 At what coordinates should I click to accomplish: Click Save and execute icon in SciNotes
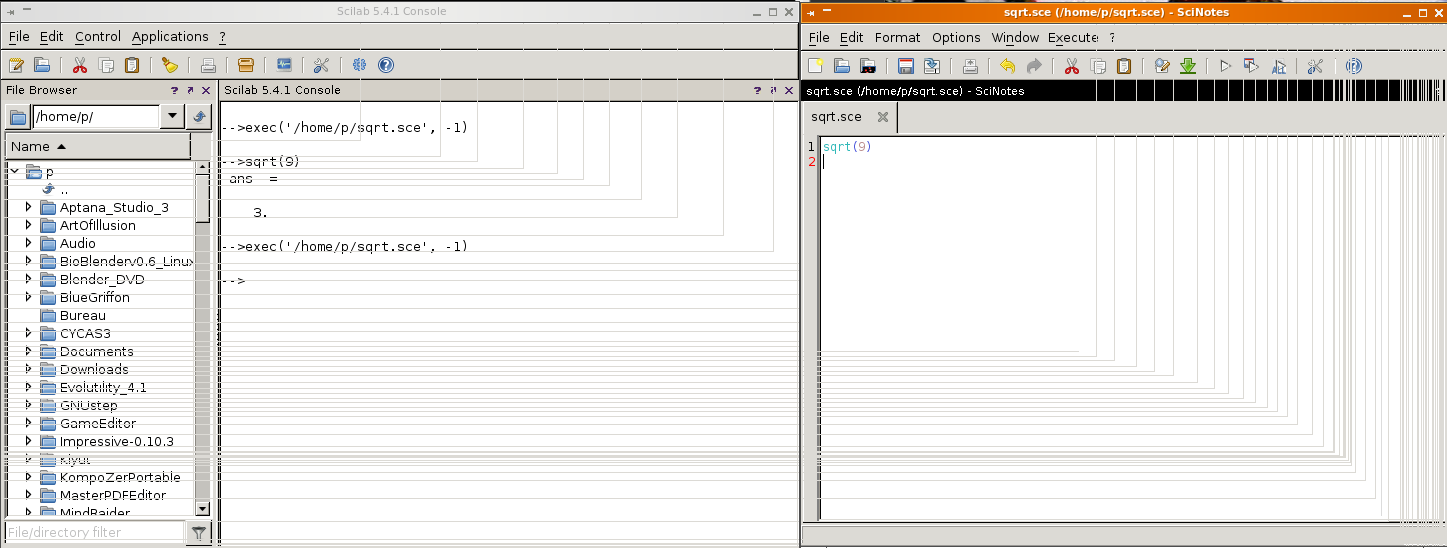tap(1251, 66)
